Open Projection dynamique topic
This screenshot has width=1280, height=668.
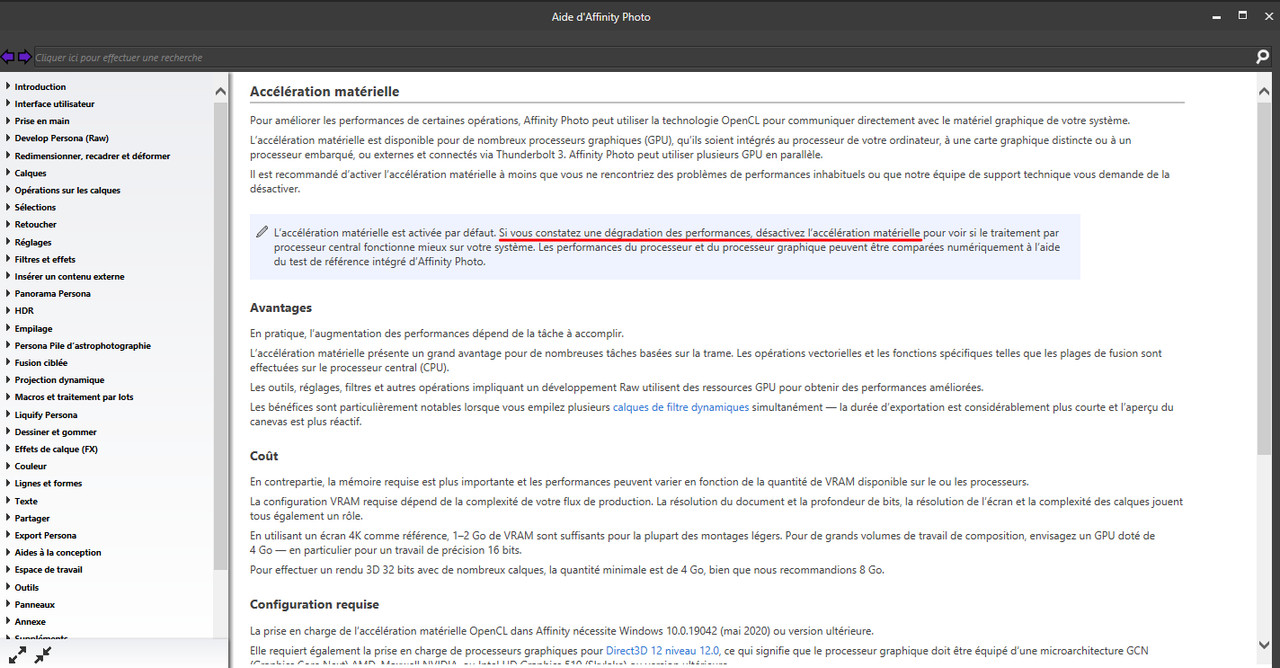click(59, 380)
